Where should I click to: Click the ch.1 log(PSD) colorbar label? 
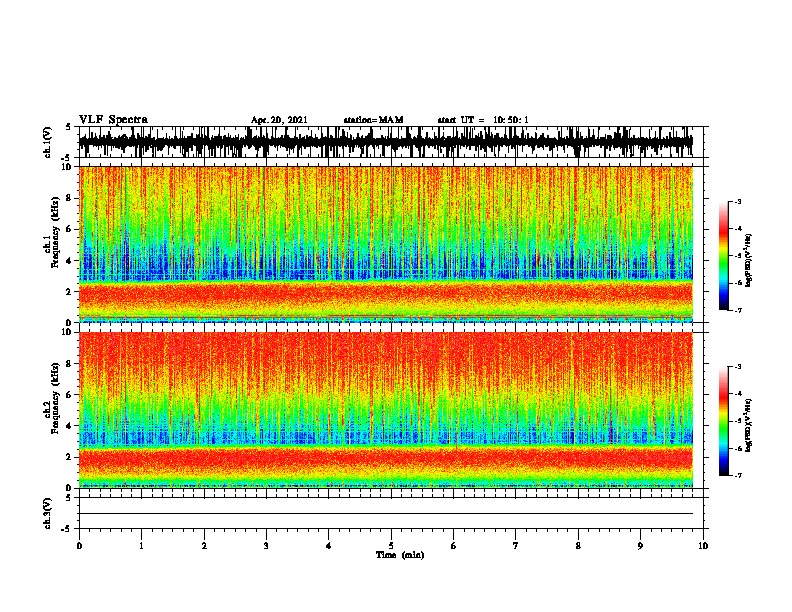click(749, 261)
